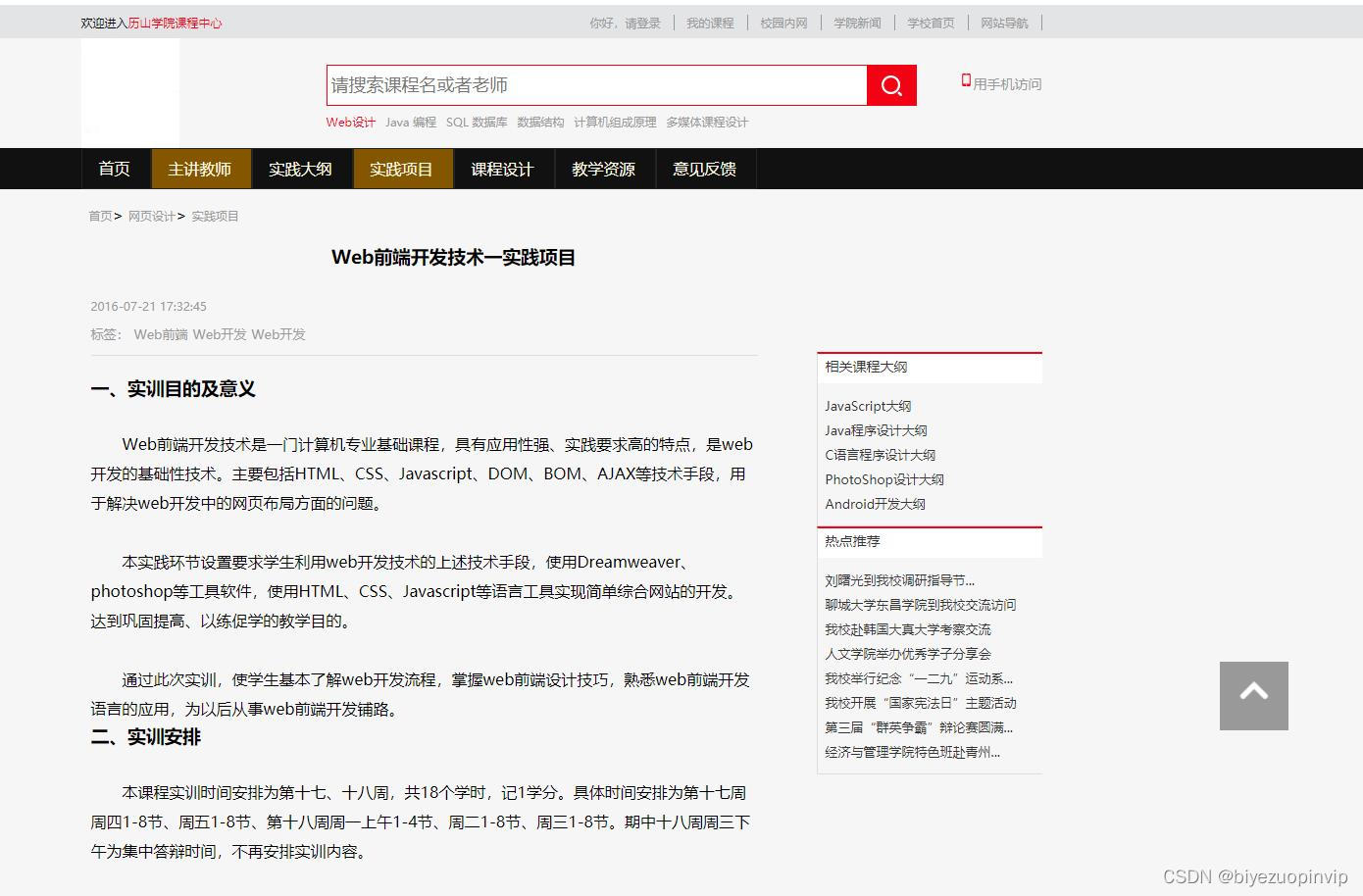Open 我的课程 in top bar
This screenshot has height=896, width=1363.
(710, 23)
